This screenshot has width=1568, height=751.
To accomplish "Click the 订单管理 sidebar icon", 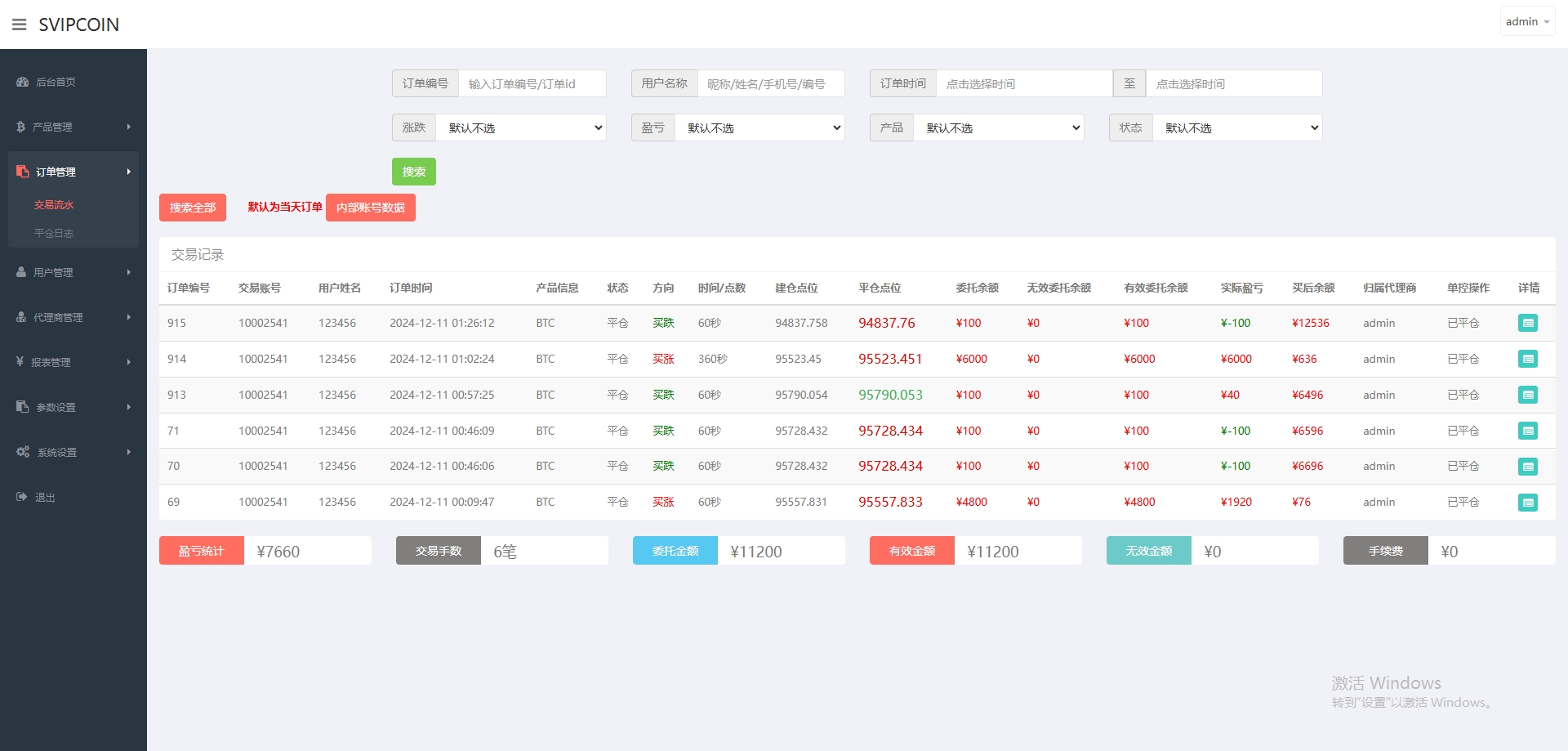I will (23, 172).
